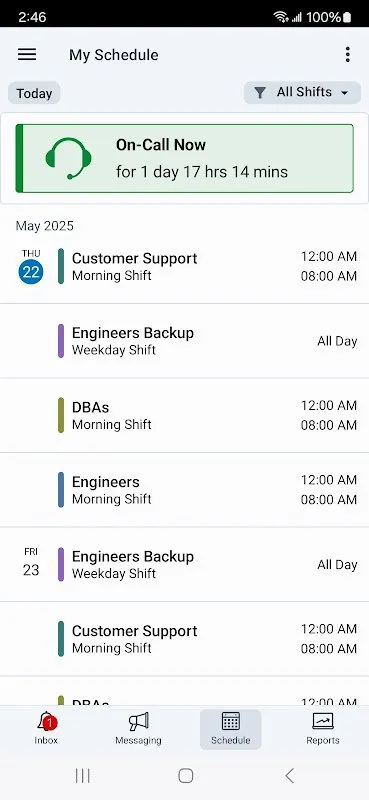The height and width of the screenshot is (800, 369).
Task: Open the Engineers Morning Shift entry
Action: tap(184, 490)
